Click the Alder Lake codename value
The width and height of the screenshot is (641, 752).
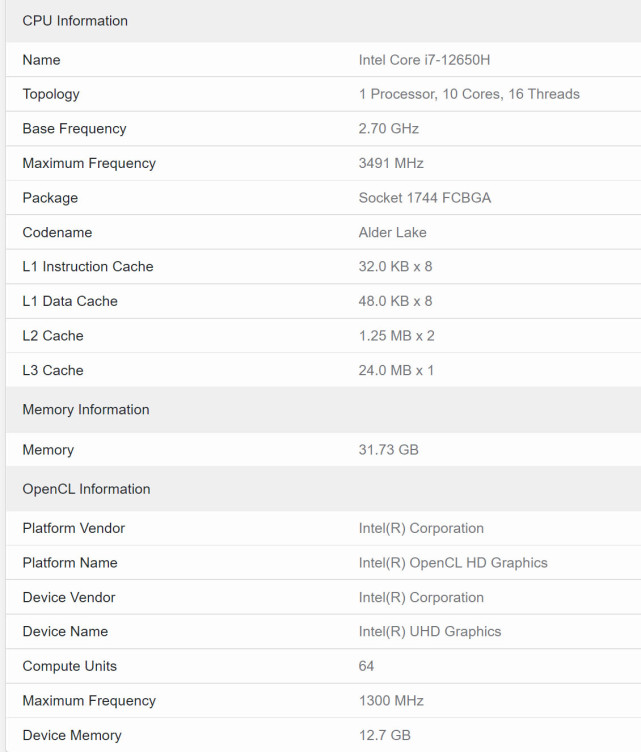[393, 232]
